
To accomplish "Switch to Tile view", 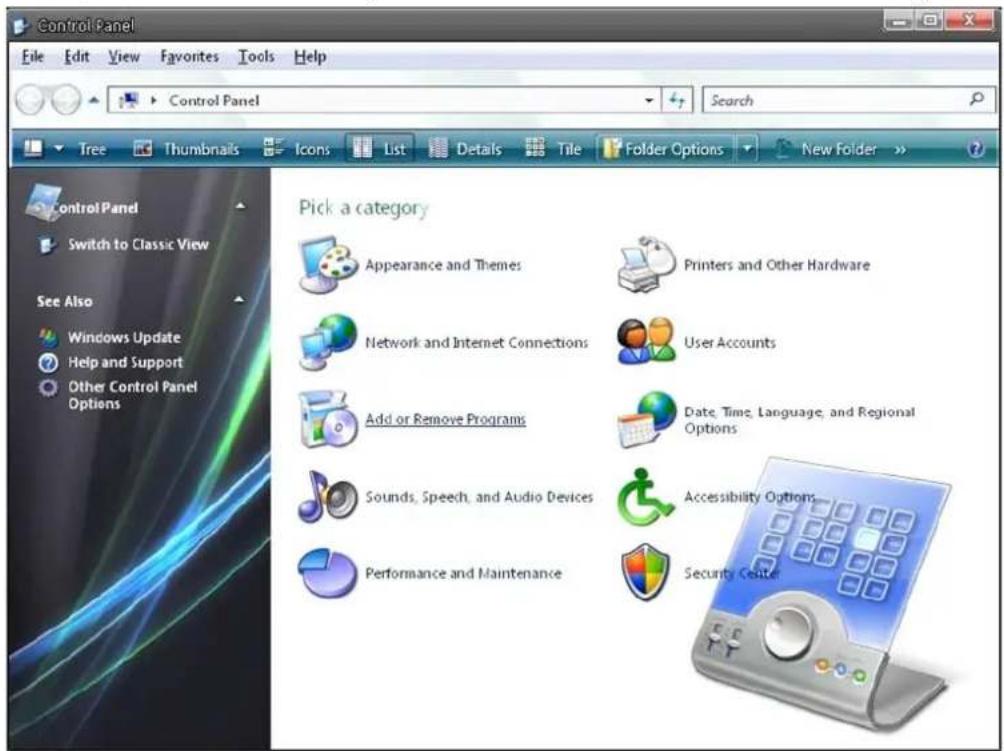I will click(553, 149).
